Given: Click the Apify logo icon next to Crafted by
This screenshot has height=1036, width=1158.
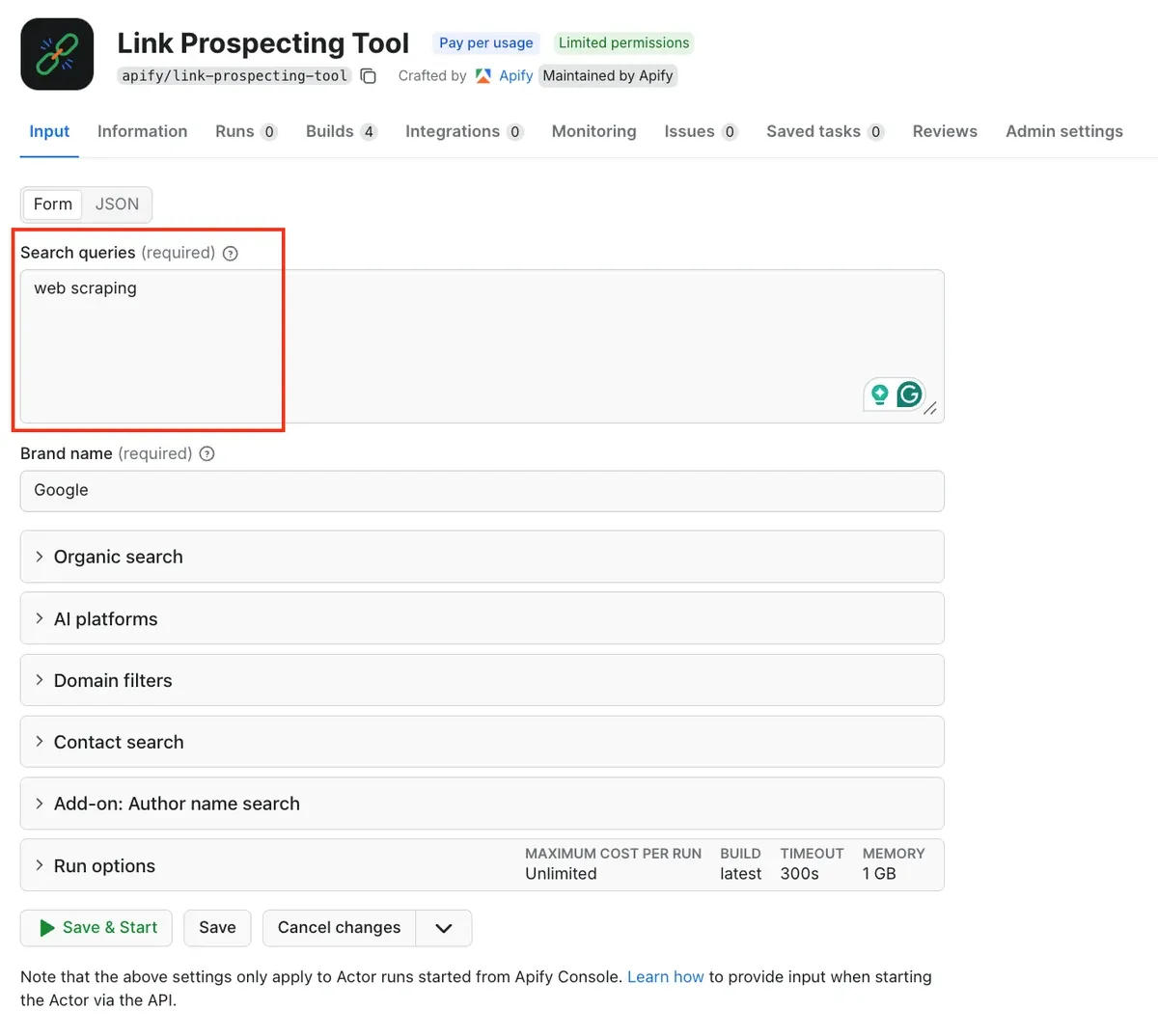Looking at the screenshot, I should point(483,75).
